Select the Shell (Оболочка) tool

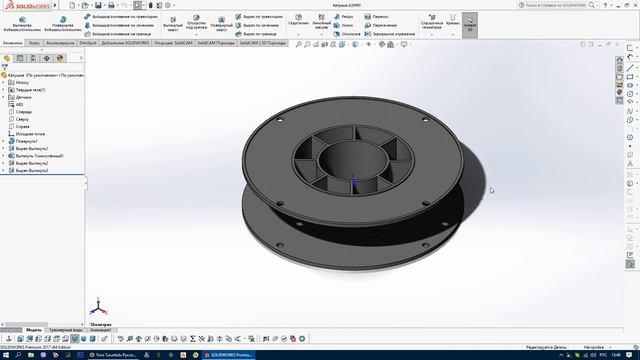347,34
